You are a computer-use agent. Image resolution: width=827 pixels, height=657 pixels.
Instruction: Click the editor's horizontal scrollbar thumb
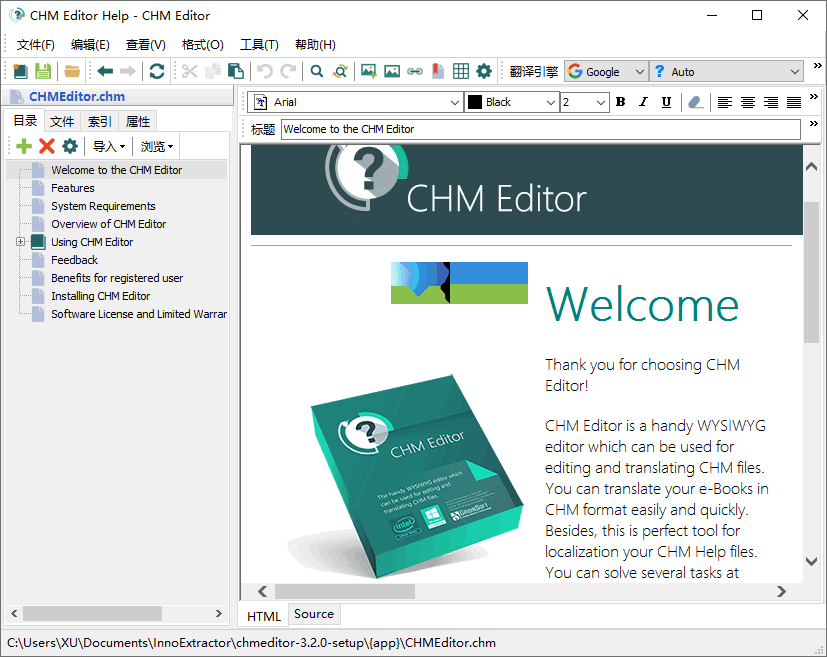click(x=344, y=591)
